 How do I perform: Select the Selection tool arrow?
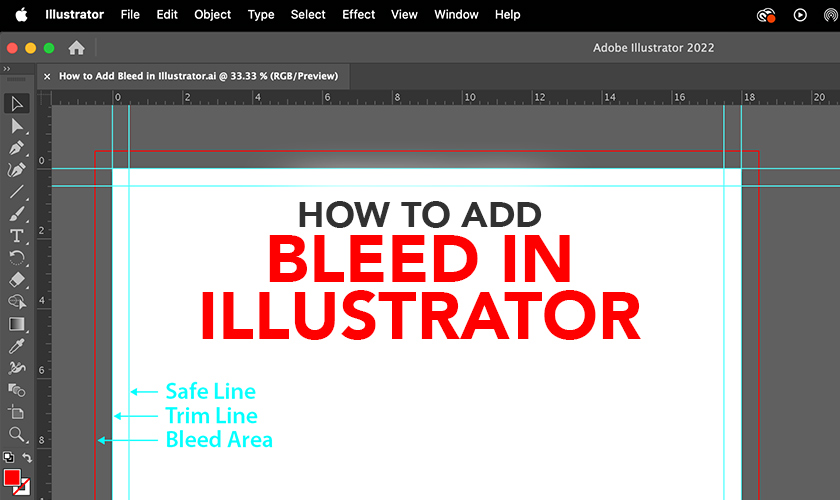tap(17, 103)
